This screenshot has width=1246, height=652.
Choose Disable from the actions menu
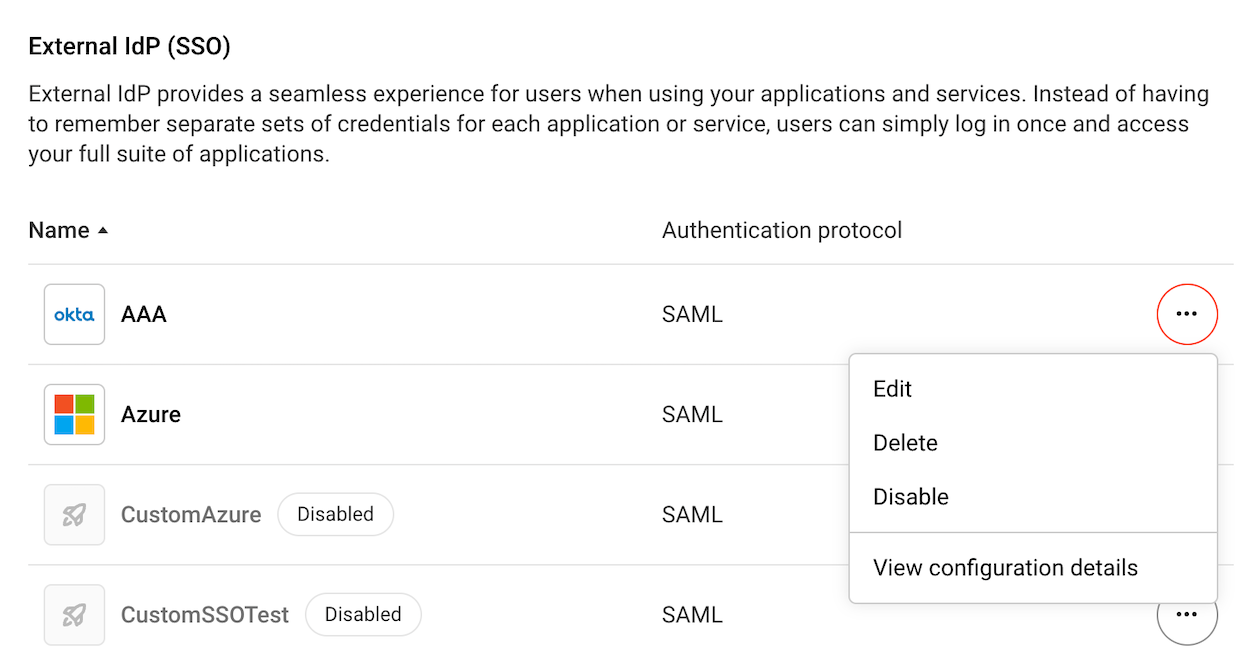(x=910, y=496)
